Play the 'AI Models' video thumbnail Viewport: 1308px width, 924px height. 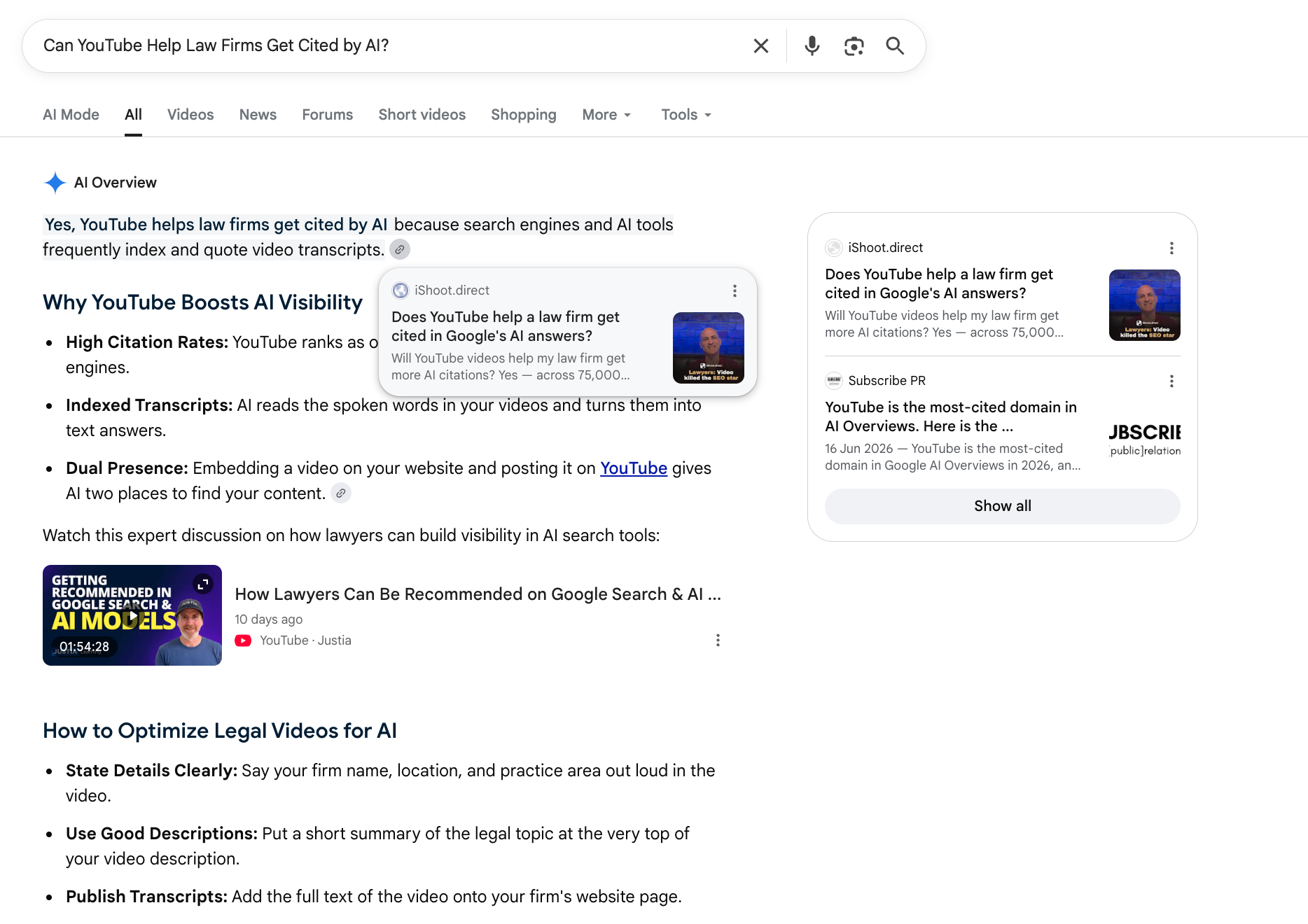point(132,615)
